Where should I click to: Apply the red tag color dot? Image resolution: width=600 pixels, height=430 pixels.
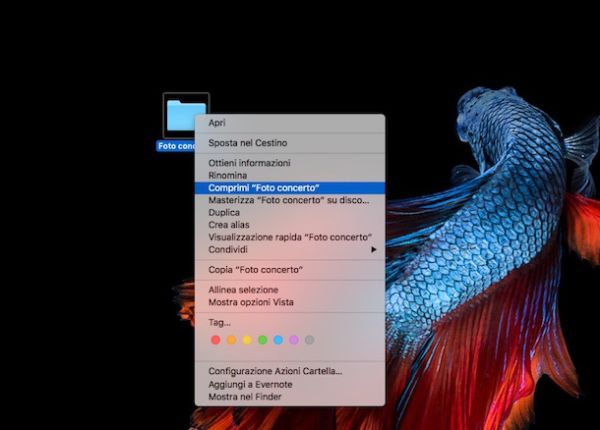[x=215, y=340]
